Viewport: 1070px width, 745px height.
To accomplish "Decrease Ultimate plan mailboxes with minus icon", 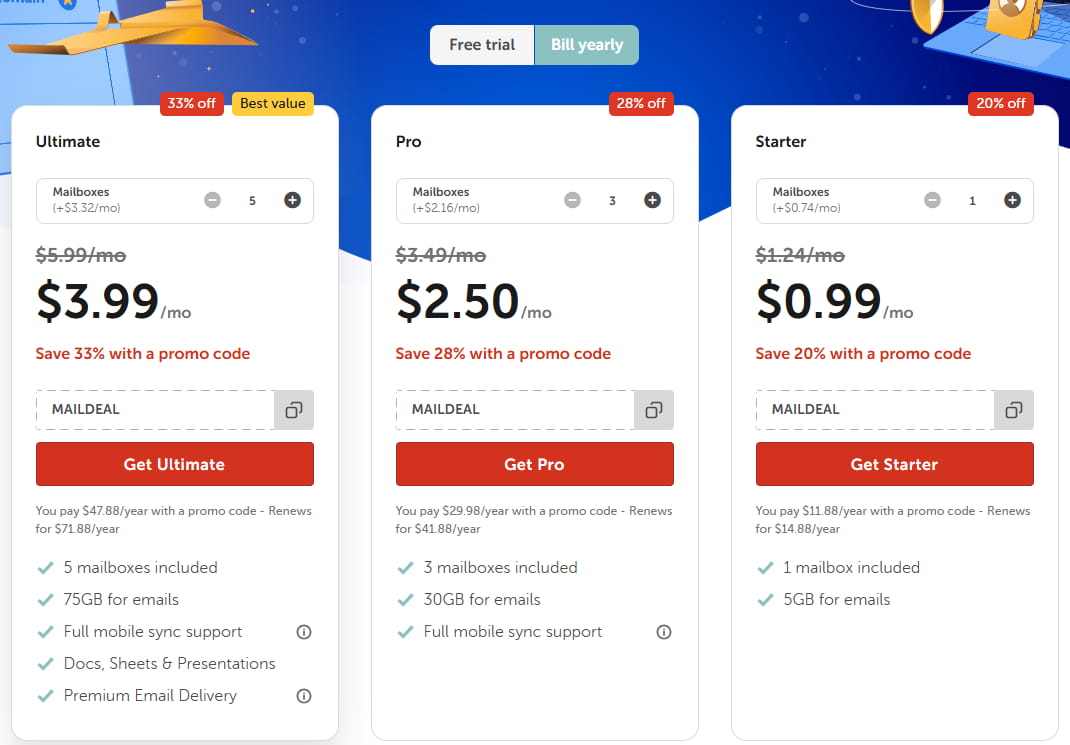I will (x=212, y=200).
